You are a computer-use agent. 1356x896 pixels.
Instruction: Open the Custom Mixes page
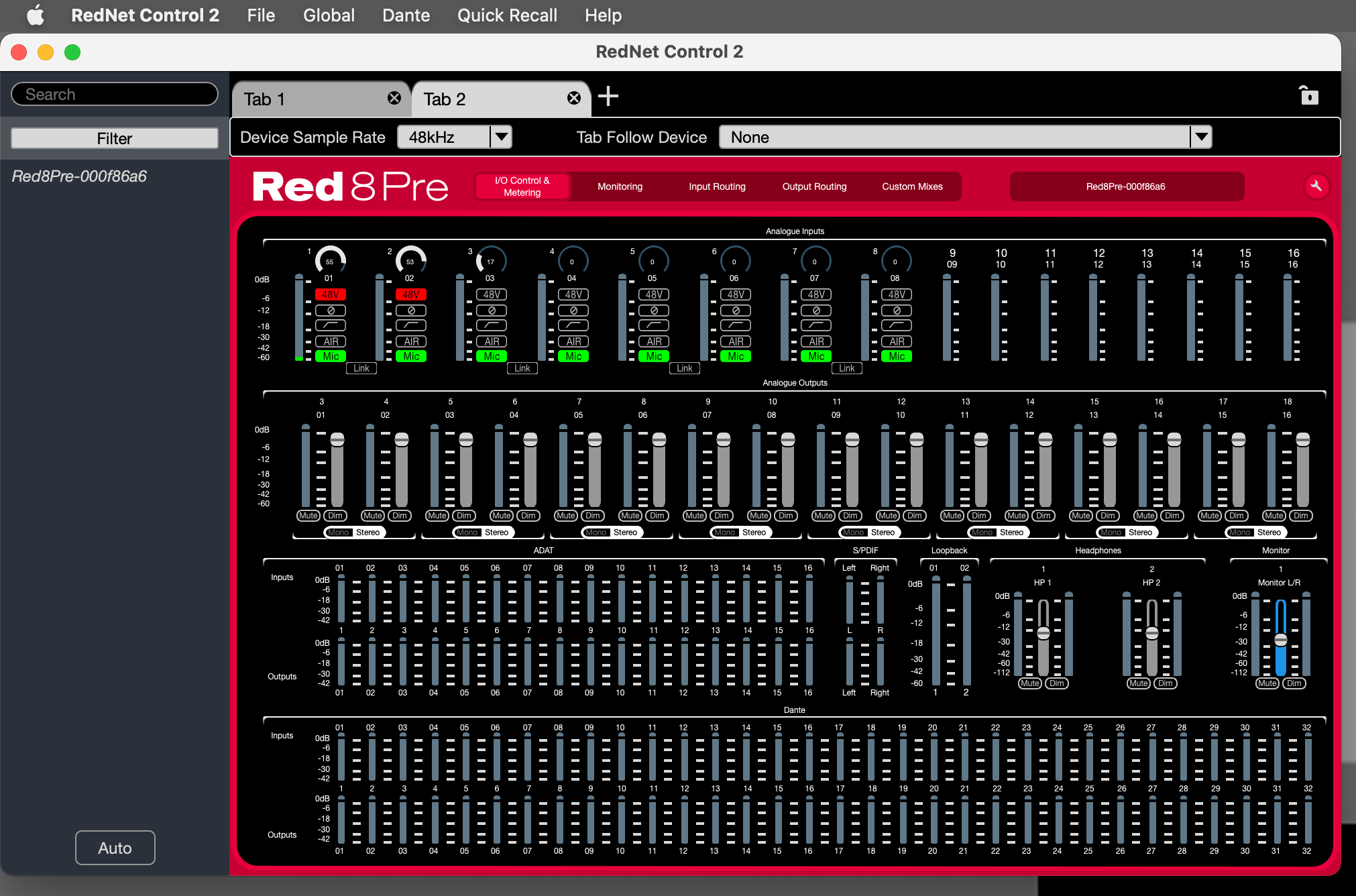[x=912, y=186]
